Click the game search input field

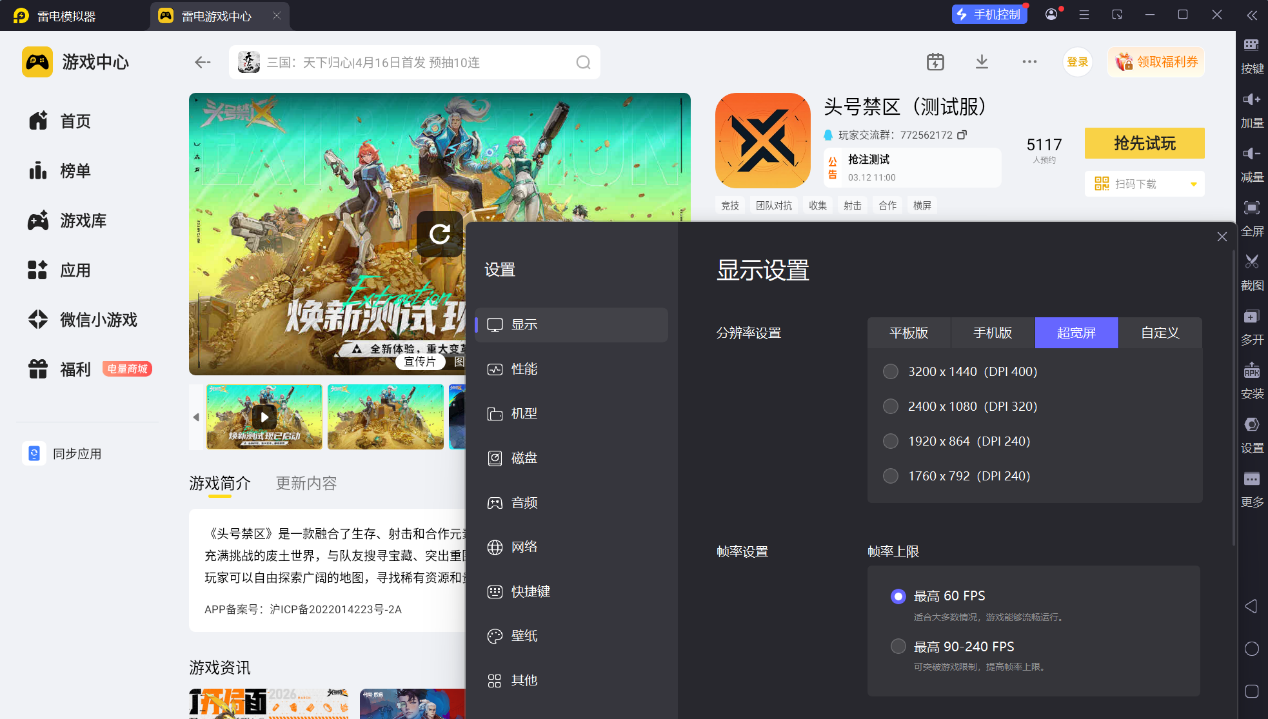click(x=415, y=62)
